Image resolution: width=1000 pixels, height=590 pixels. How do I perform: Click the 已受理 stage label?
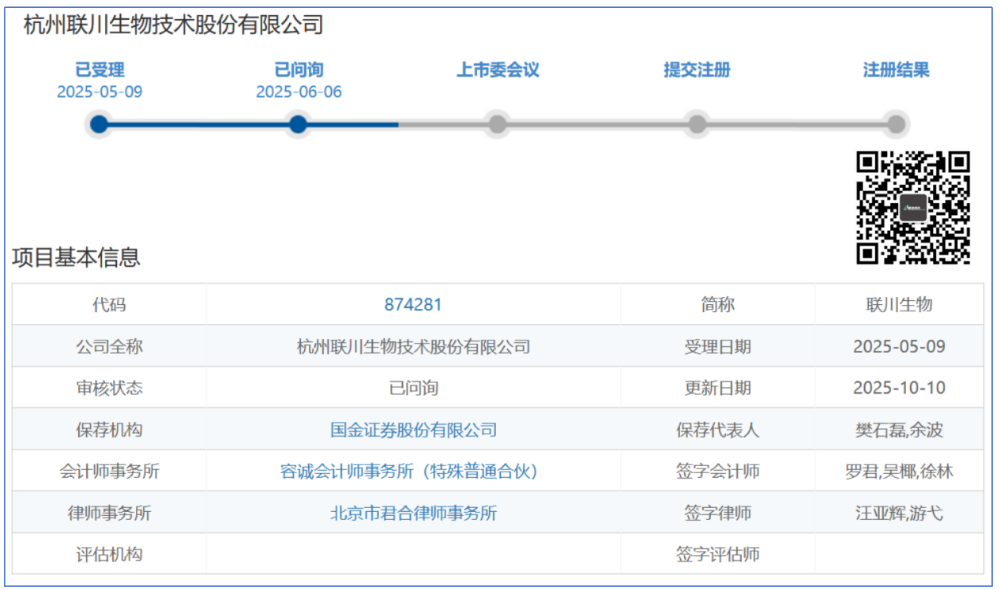point(100,70)
